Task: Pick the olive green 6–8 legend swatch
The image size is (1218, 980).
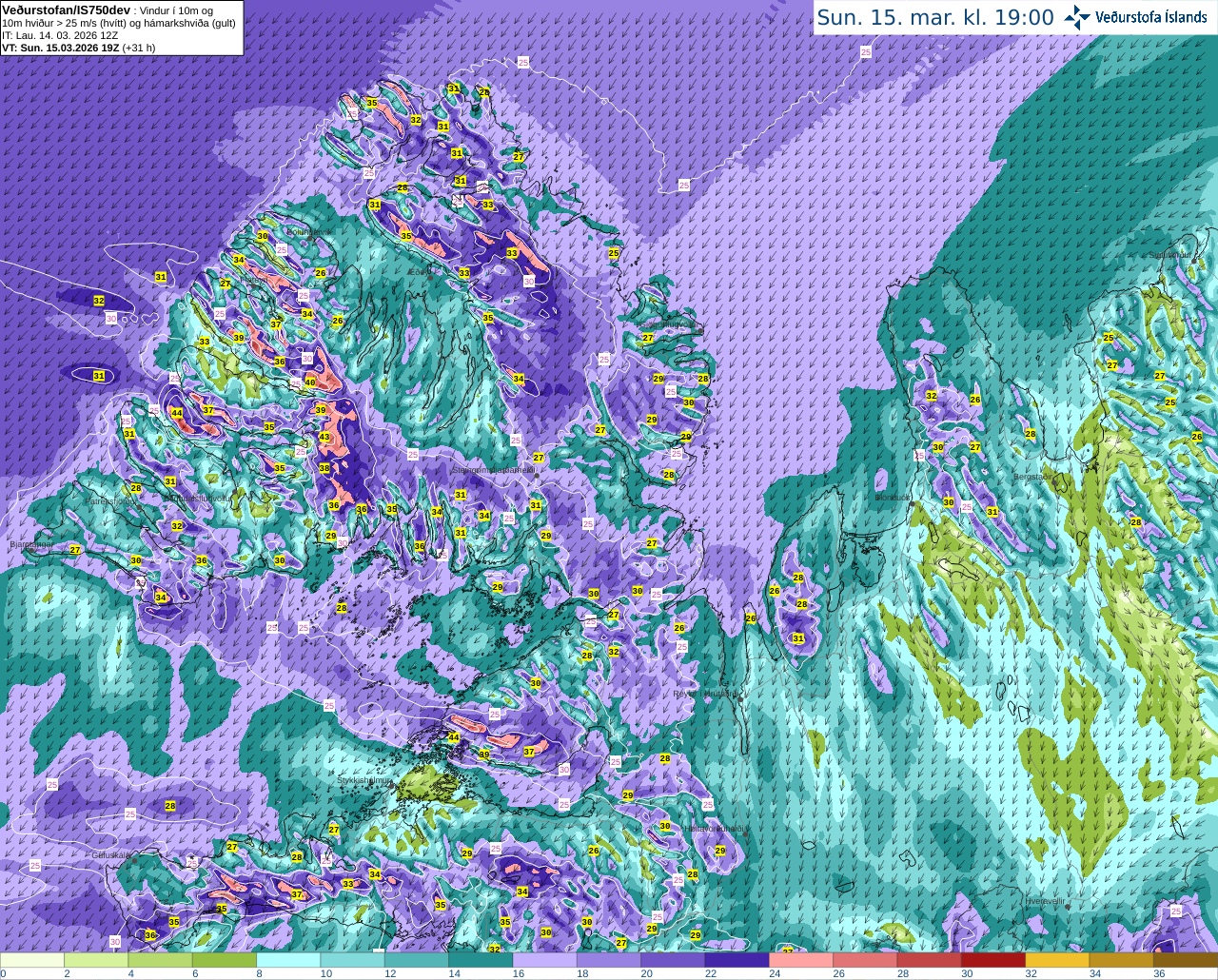Action: click(x=224, y=960)
